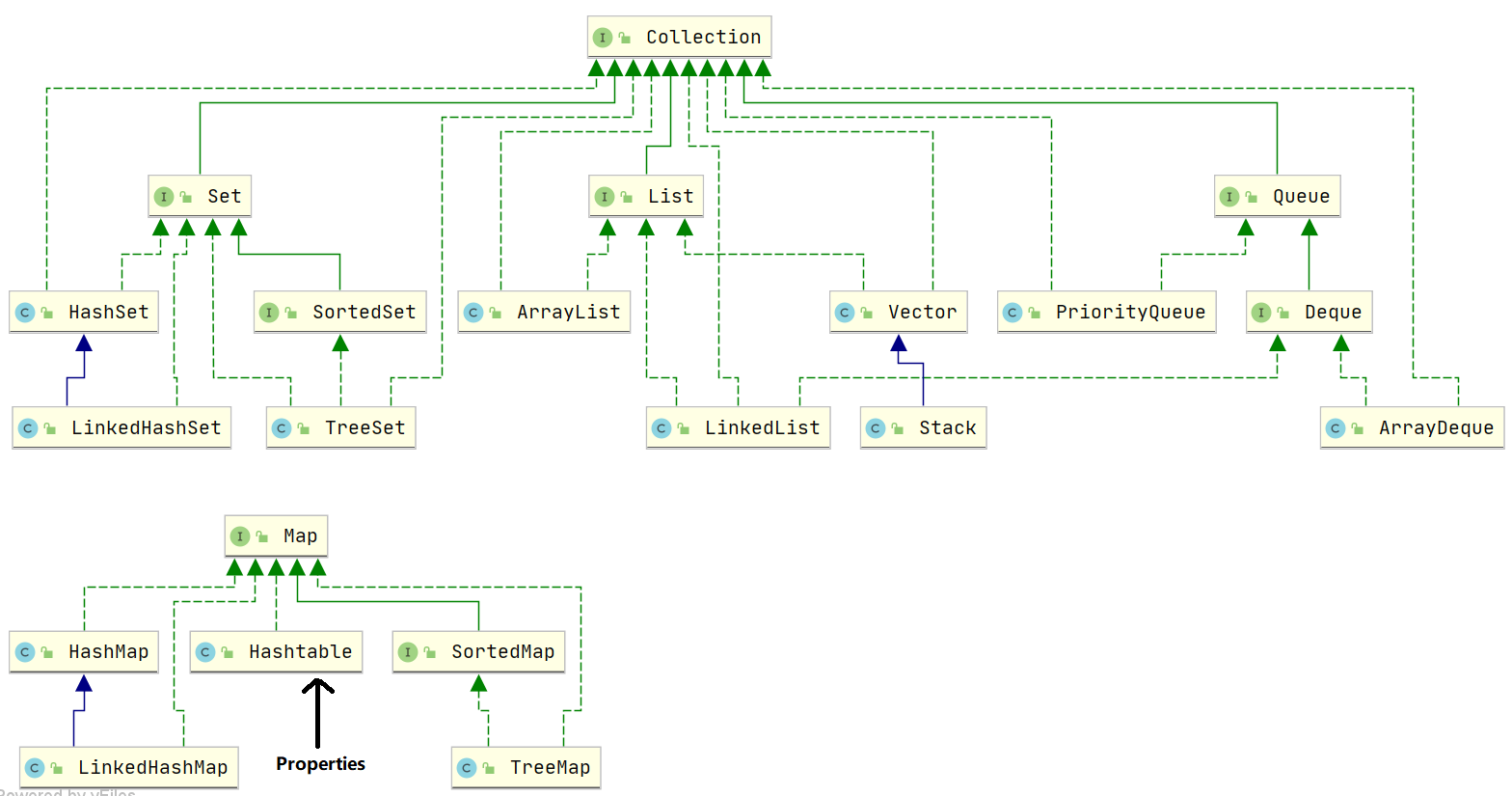This screenshot has height=796, width=1512.
Task: Click the class icon beside LinkedHashSet
Action: (x=28, y=428)
